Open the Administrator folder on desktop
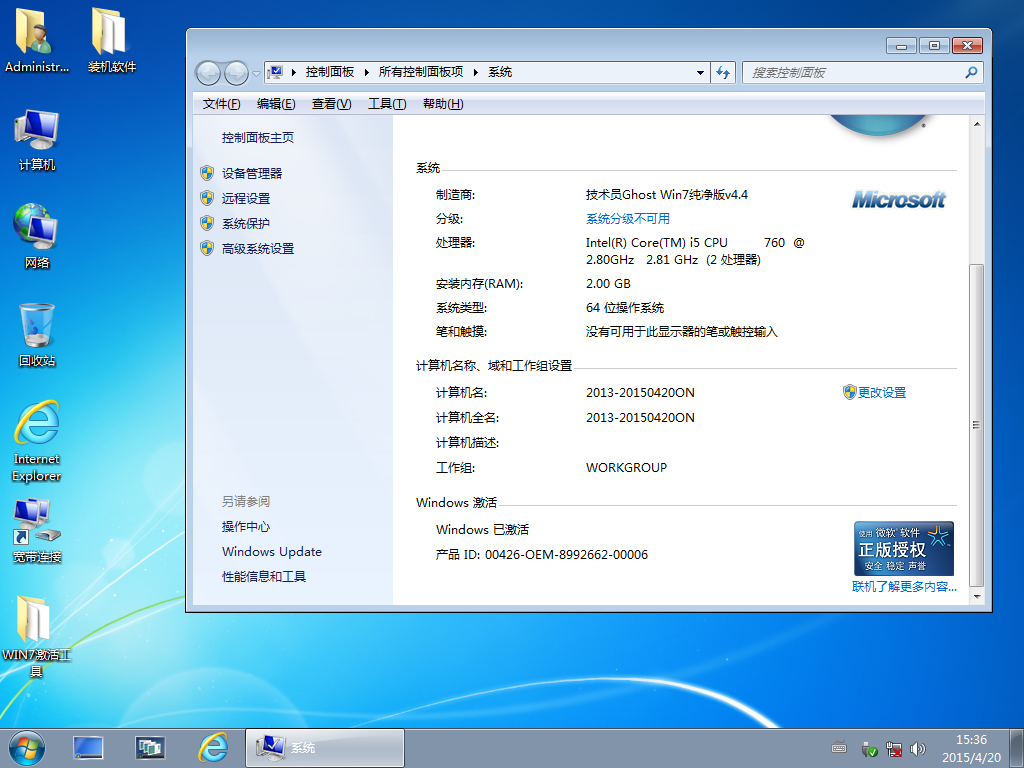 click(x=36, y=39)
